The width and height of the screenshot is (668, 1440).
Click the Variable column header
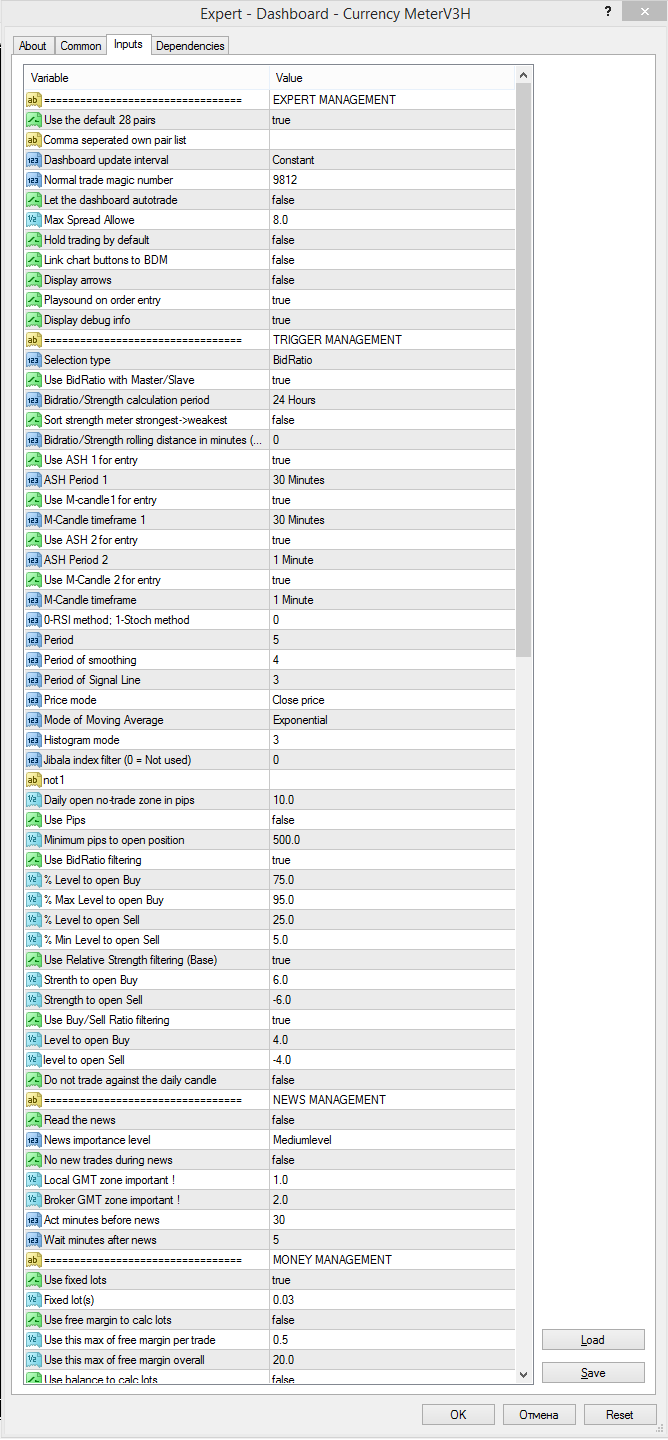[x=147, y=78]
